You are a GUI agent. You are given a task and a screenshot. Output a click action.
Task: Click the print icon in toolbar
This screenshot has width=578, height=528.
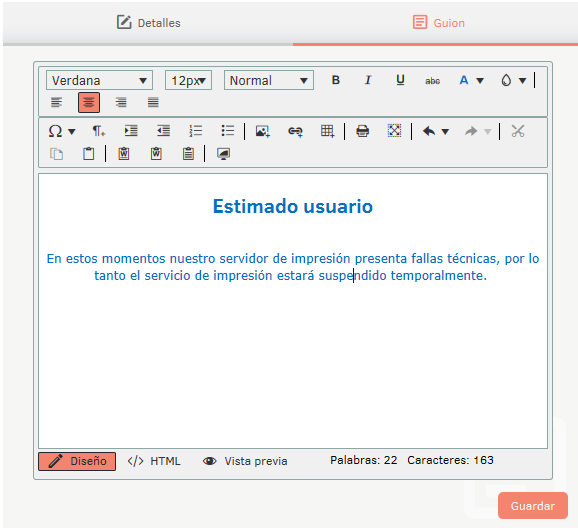pyautogui.click(x=362, y=131)
